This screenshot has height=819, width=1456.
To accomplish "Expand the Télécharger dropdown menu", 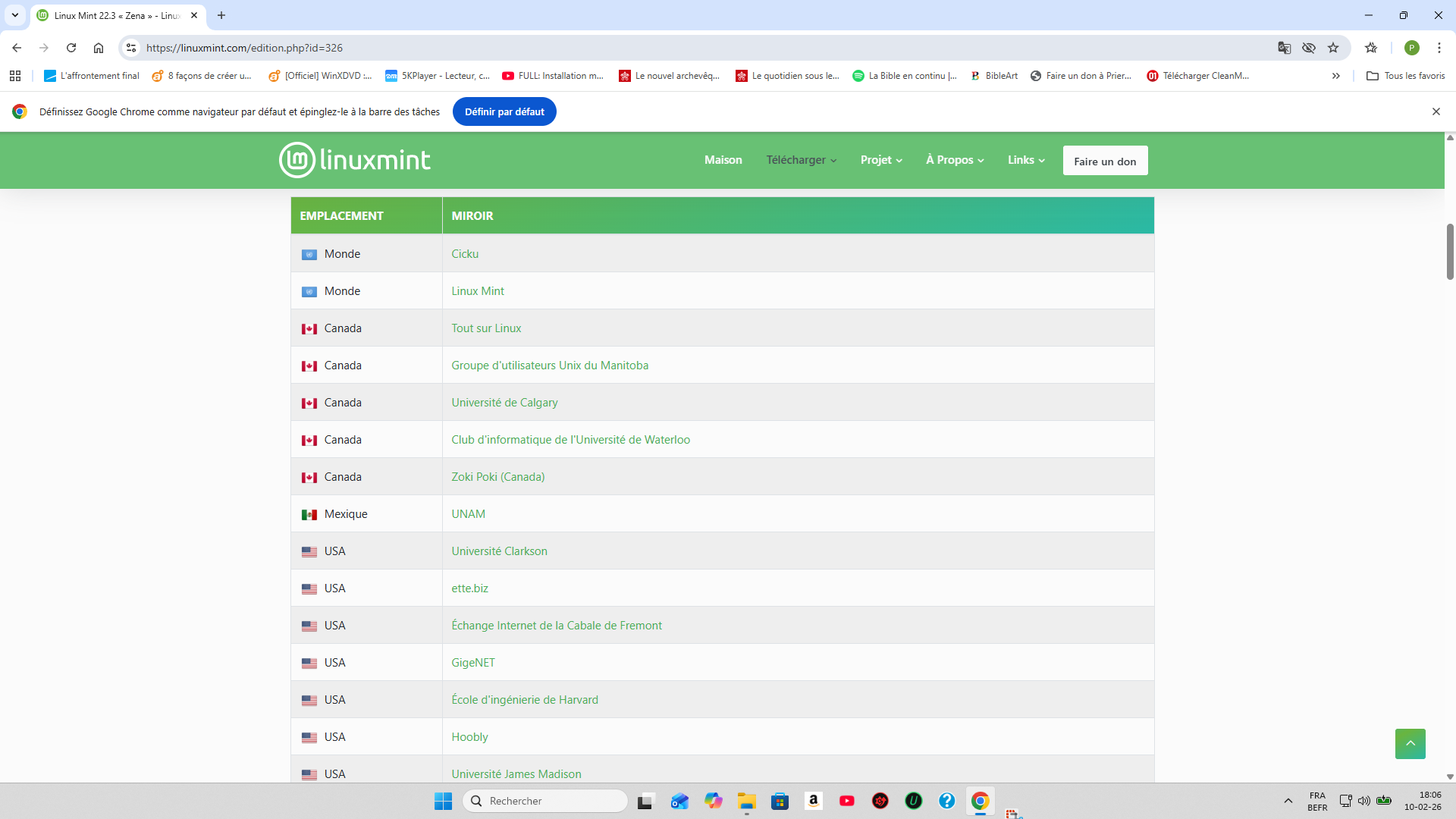I will (801, 160).
